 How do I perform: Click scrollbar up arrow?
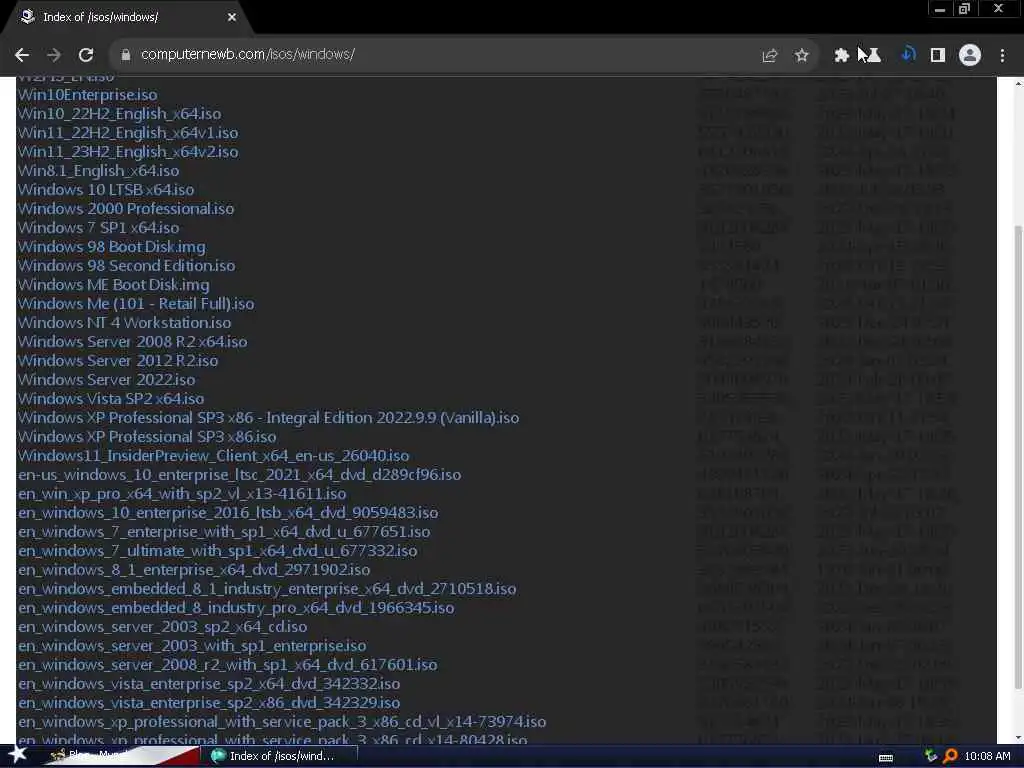click(1017, 84)
